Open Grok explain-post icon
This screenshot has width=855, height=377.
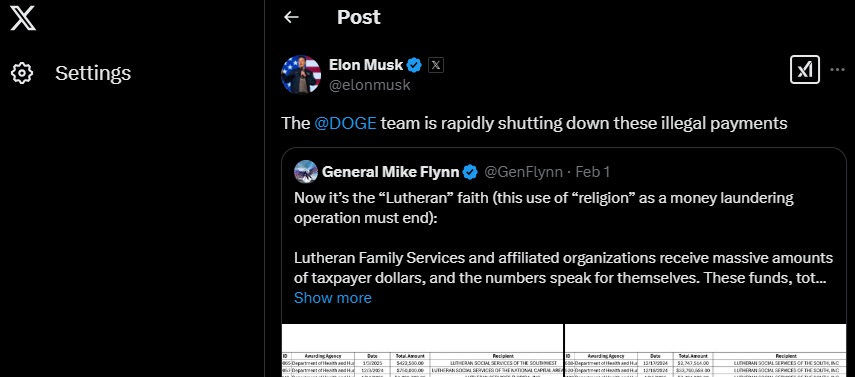click(804, 69)
